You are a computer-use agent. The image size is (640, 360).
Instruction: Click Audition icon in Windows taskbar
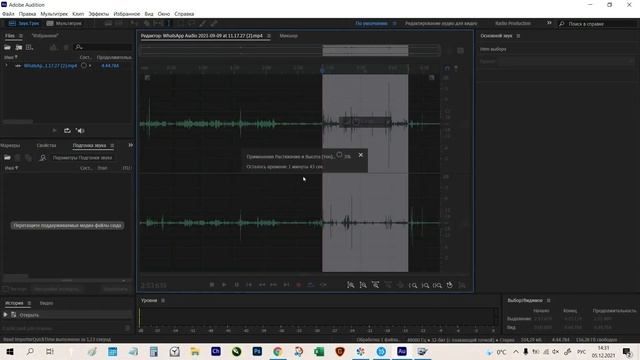click(402, 351)
